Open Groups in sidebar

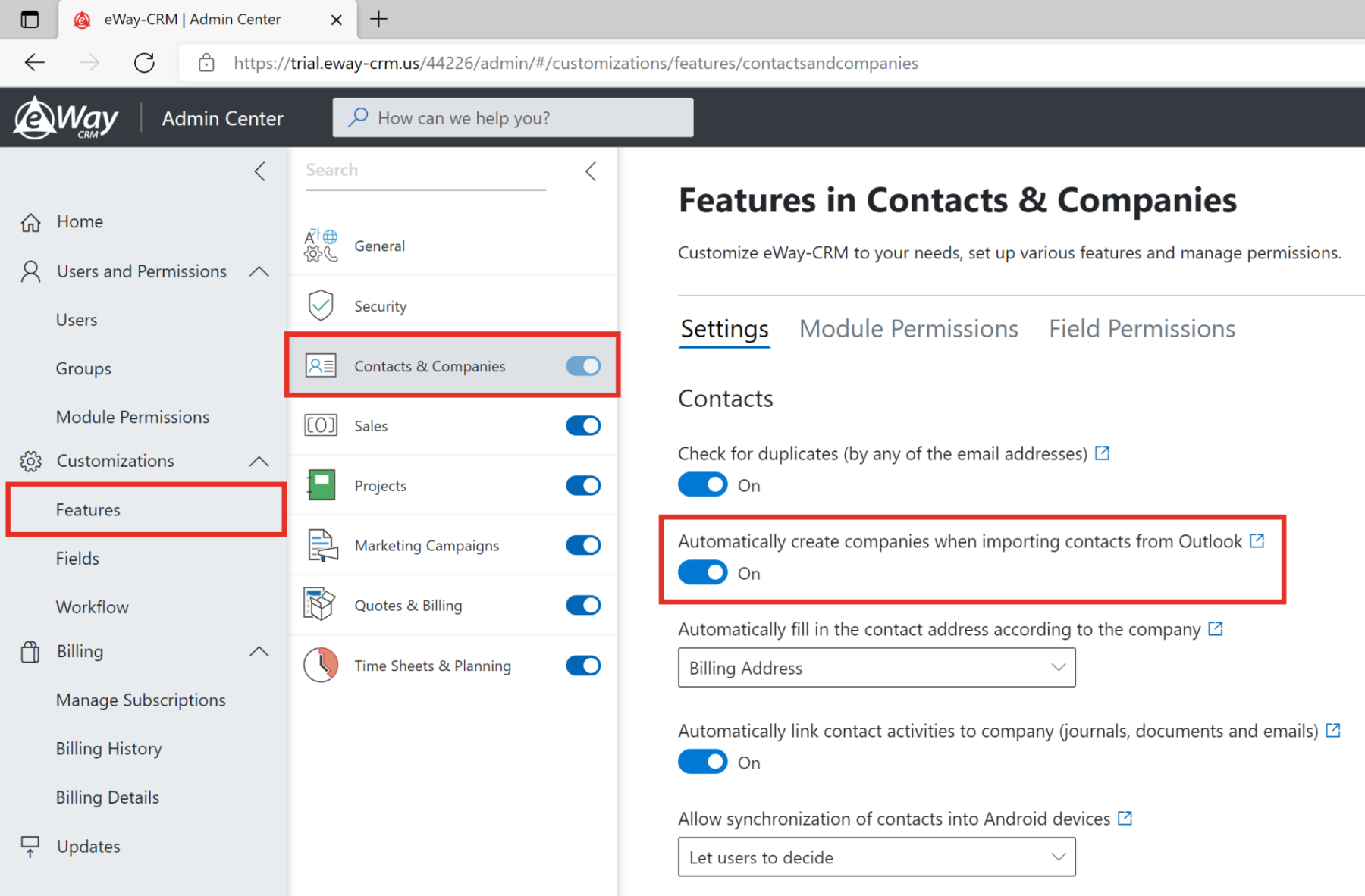83,368
